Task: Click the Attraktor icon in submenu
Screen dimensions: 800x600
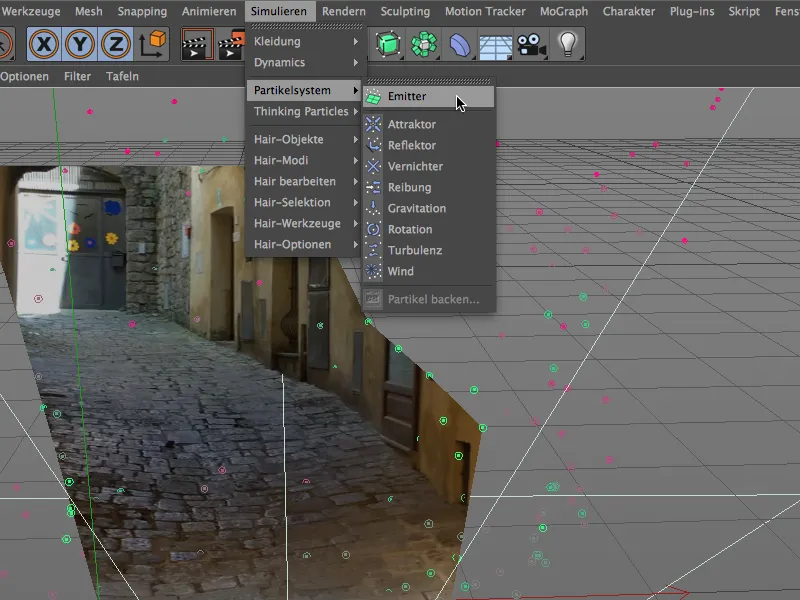Action: (x=373, y=124)
